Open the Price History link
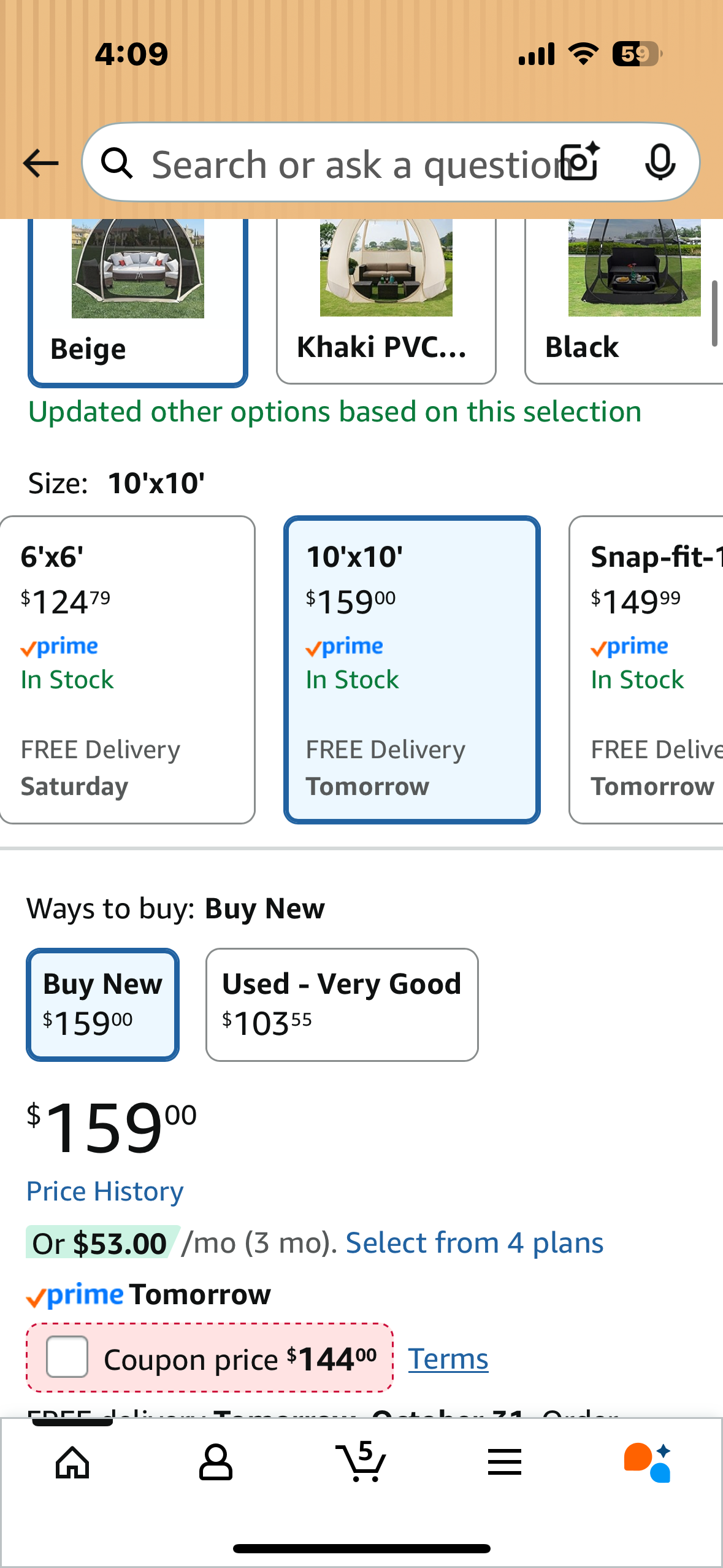This screenshot has height=1568, width=723. (105, 1191)
